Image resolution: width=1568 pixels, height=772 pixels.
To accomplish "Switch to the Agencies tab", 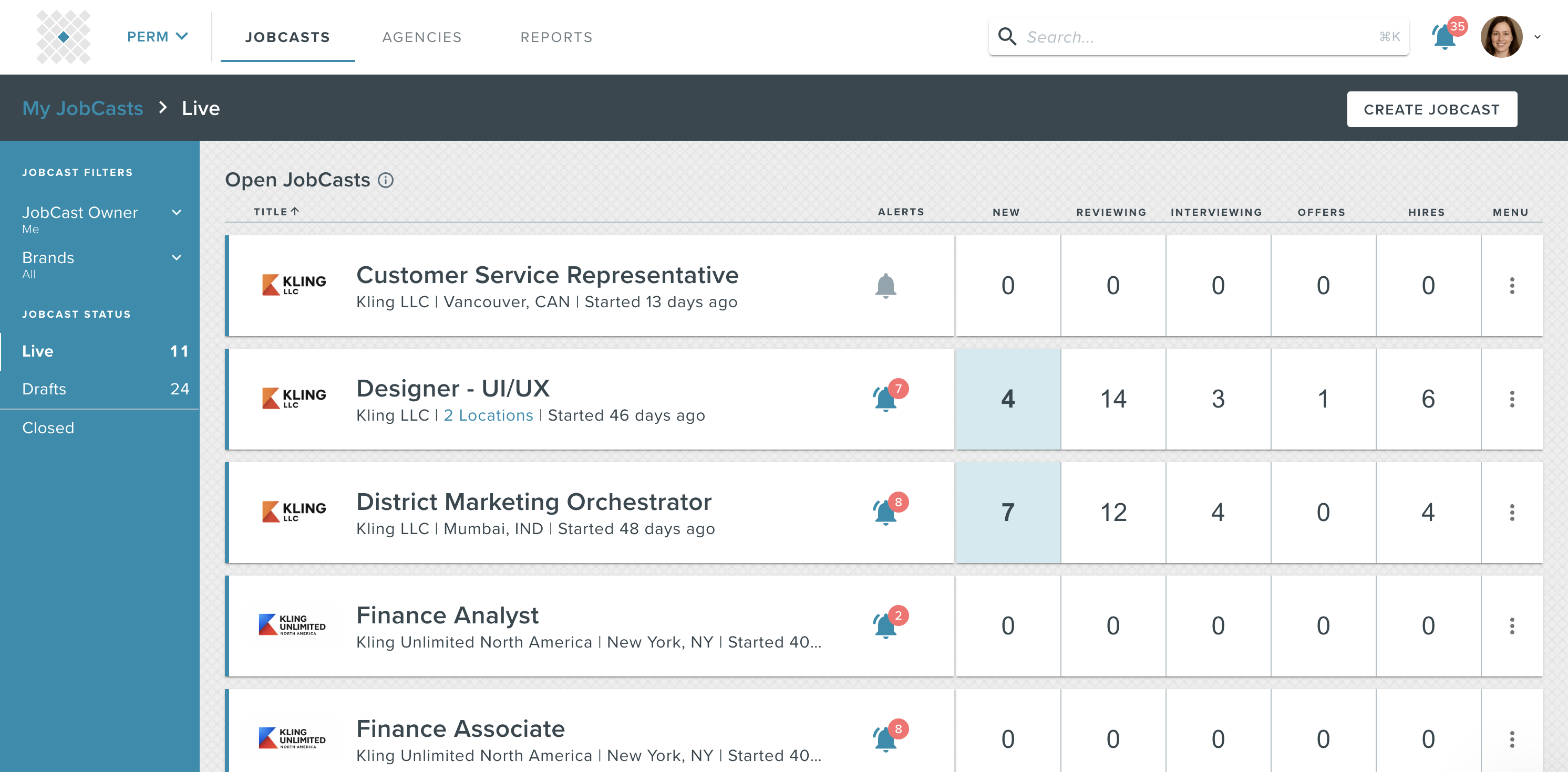I will [x=422, y=37].
